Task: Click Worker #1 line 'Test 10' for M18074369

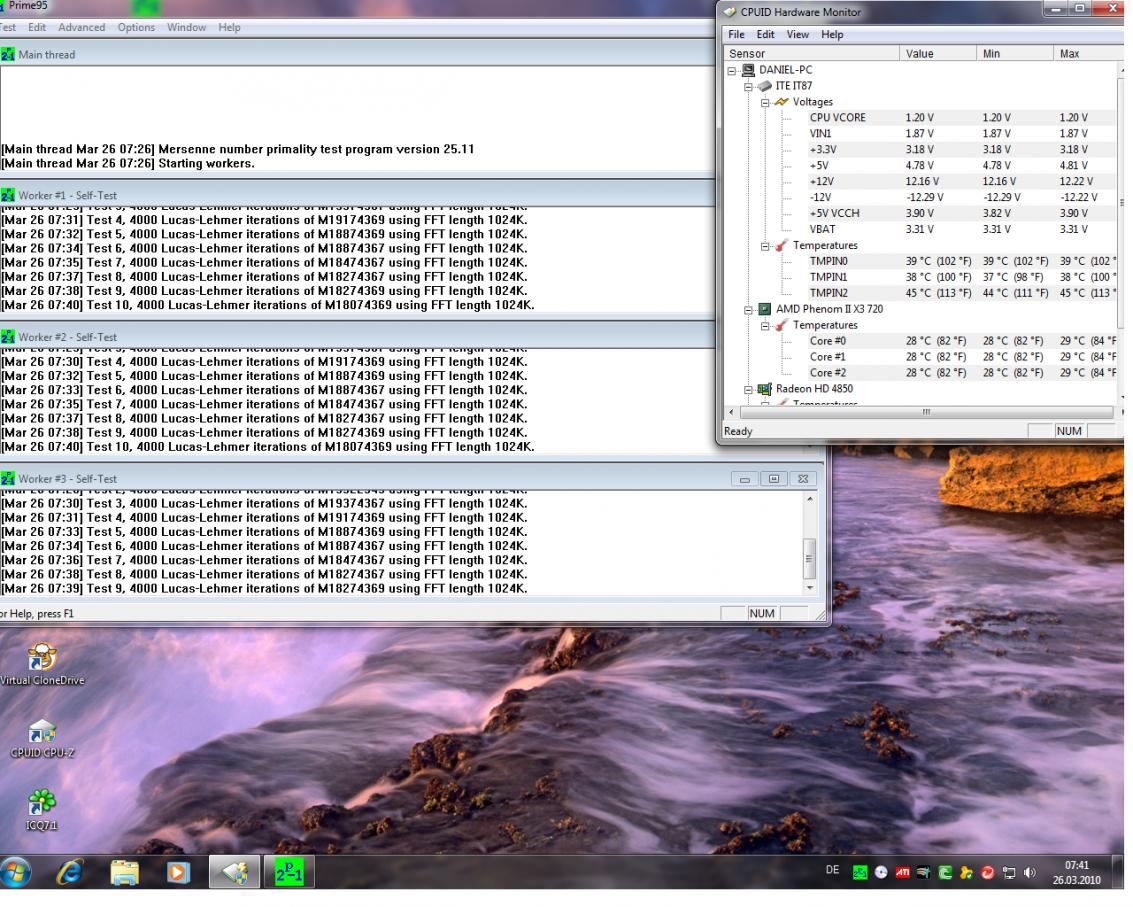Action: [x=268, y=305]
